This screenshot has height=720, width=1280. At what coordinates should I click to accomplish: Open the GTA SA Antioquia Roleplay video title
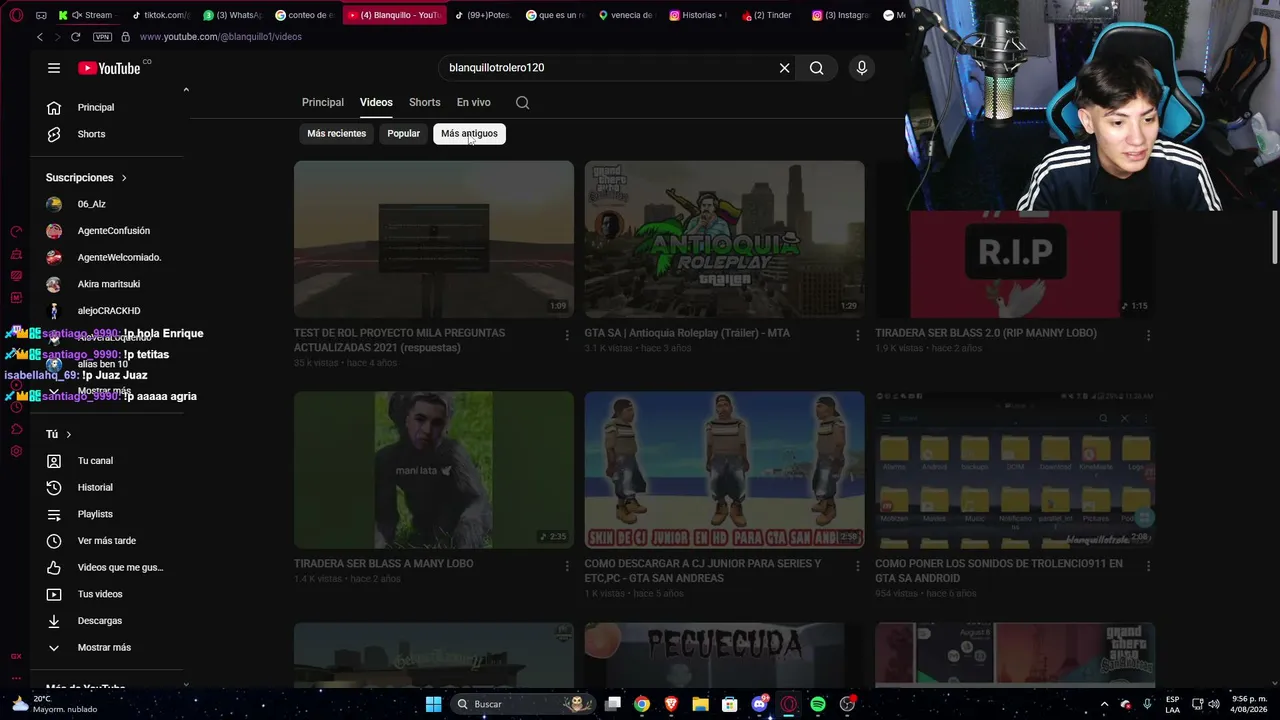click(687, 333)
